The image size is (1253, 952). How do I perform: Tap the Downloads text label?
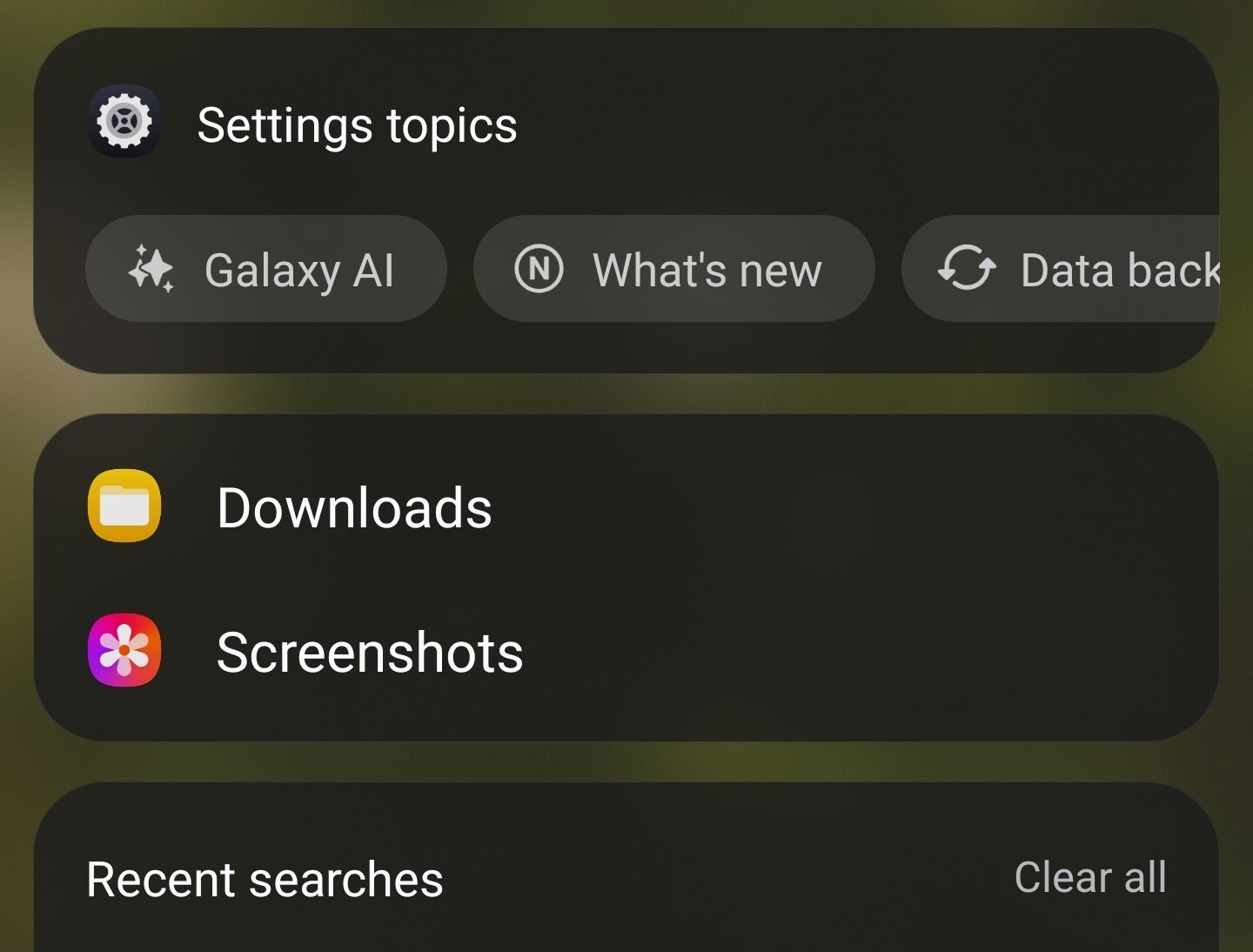[354, 507]
